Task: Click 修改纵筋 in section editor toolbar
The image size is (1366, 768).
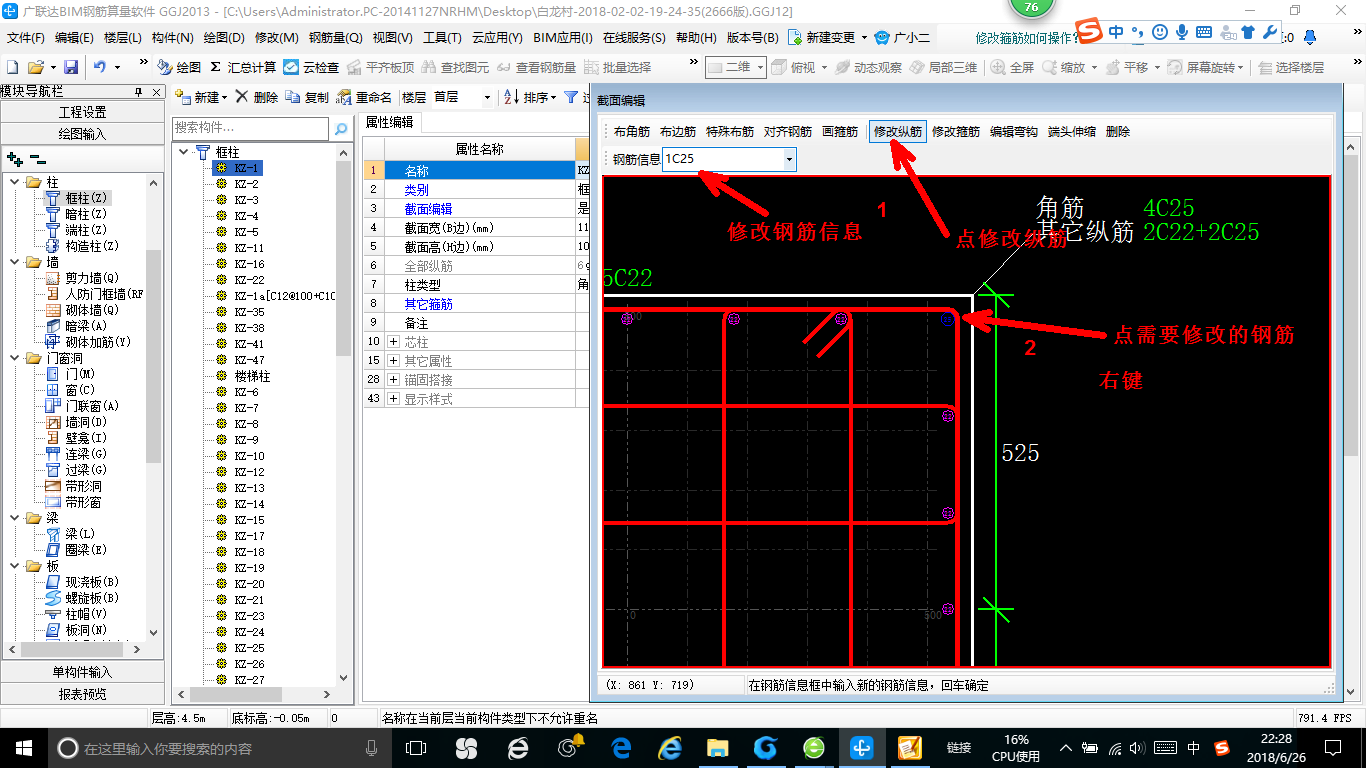Action: pyautogui.click(x=898, y=131)
